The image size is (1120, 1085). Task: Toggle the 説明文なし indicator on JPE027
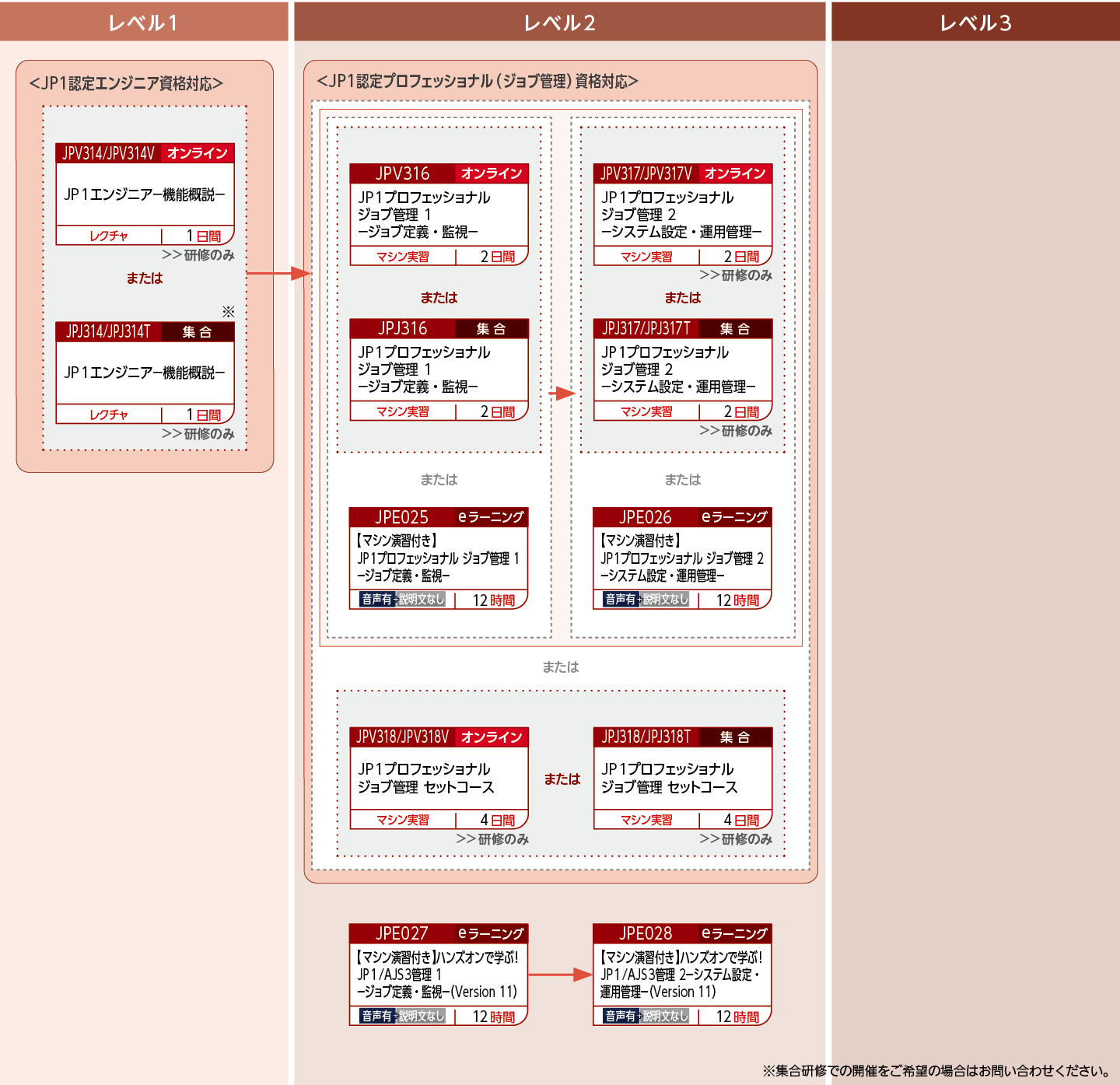tap(419, 1017)
